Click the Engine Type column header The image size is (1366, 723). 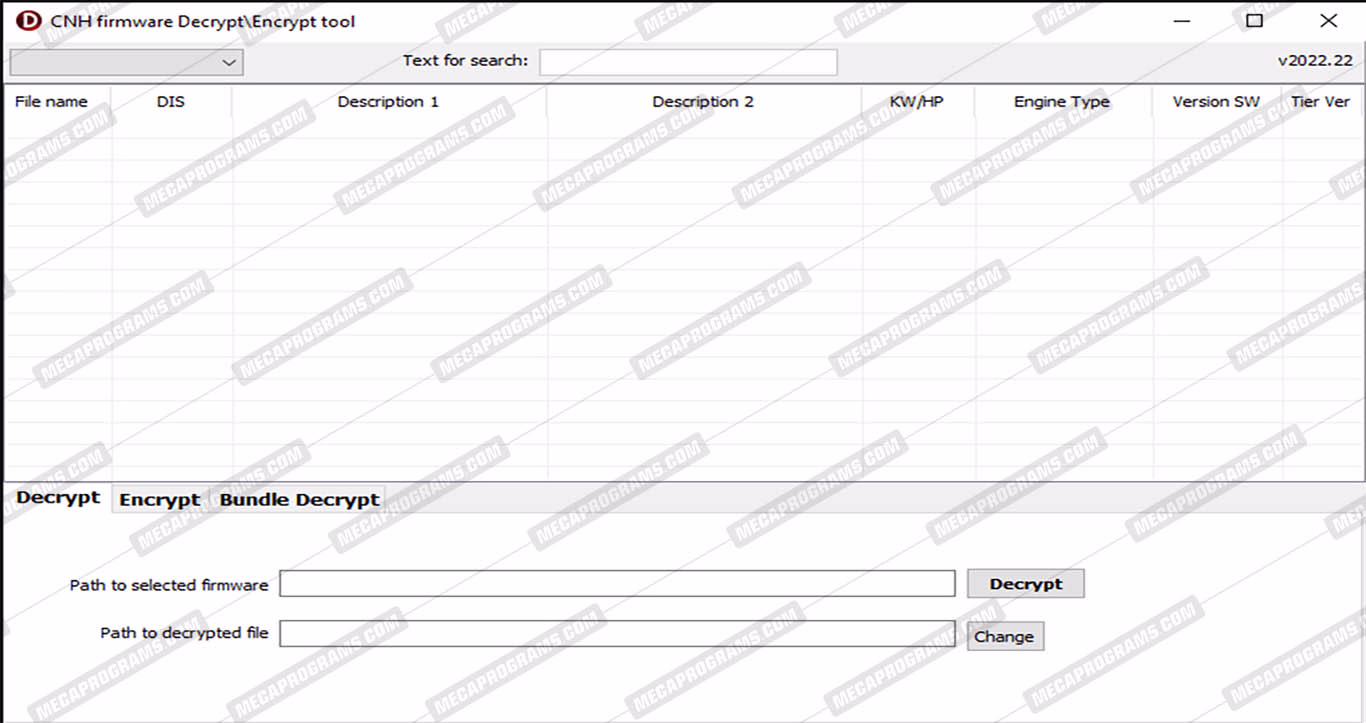[x=1061, y=102]
